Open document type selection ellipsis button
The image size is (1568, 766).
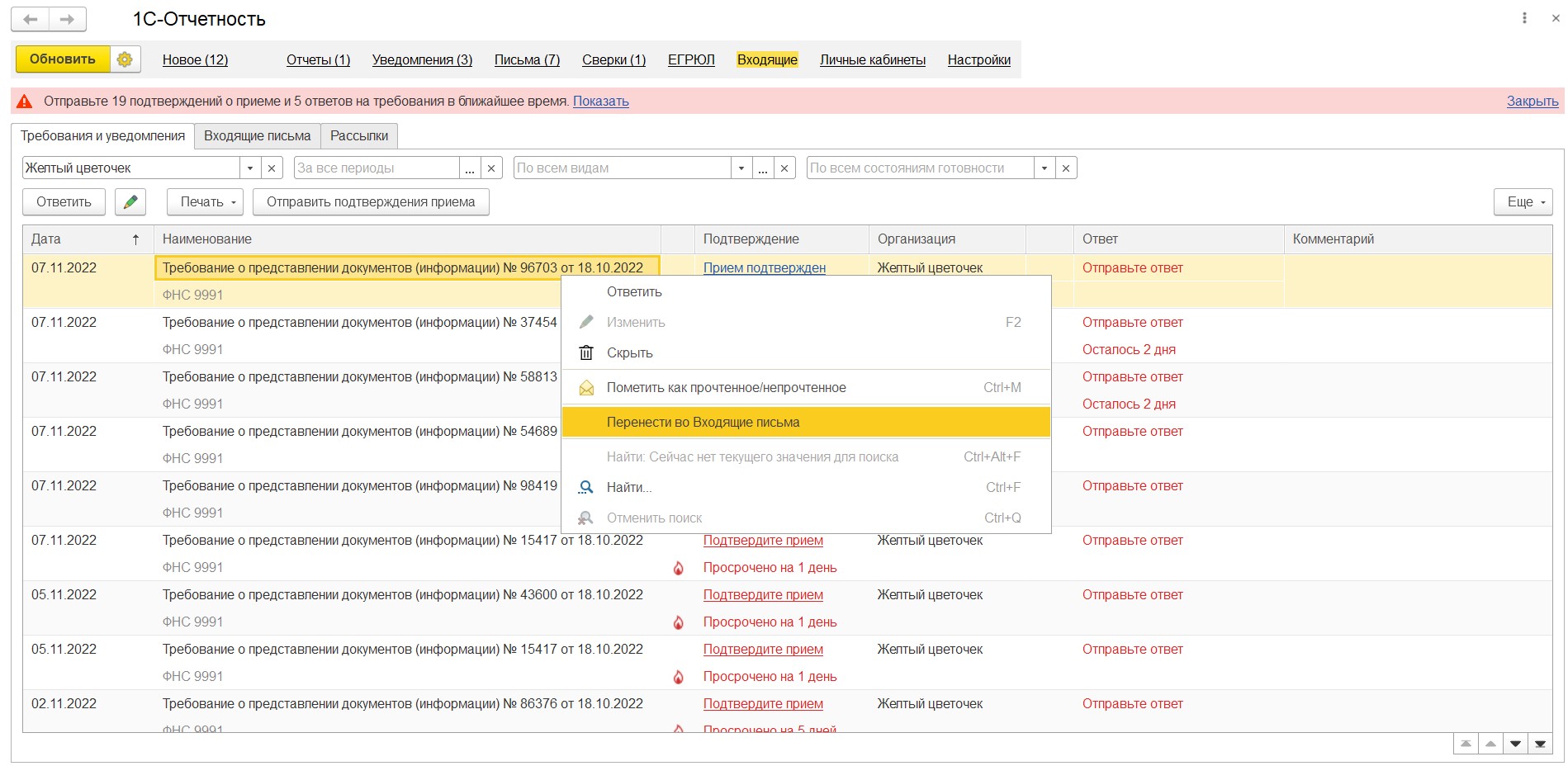point(763,168)
